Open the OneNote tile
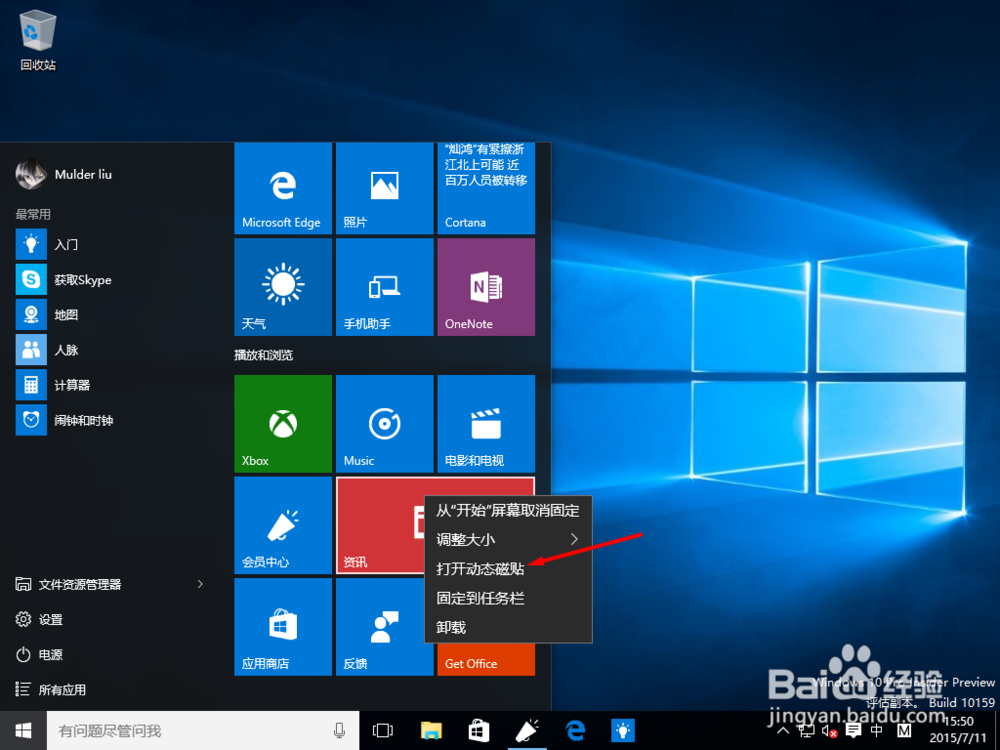Screen dimensions: 1000x750 [x=486, y=287]
